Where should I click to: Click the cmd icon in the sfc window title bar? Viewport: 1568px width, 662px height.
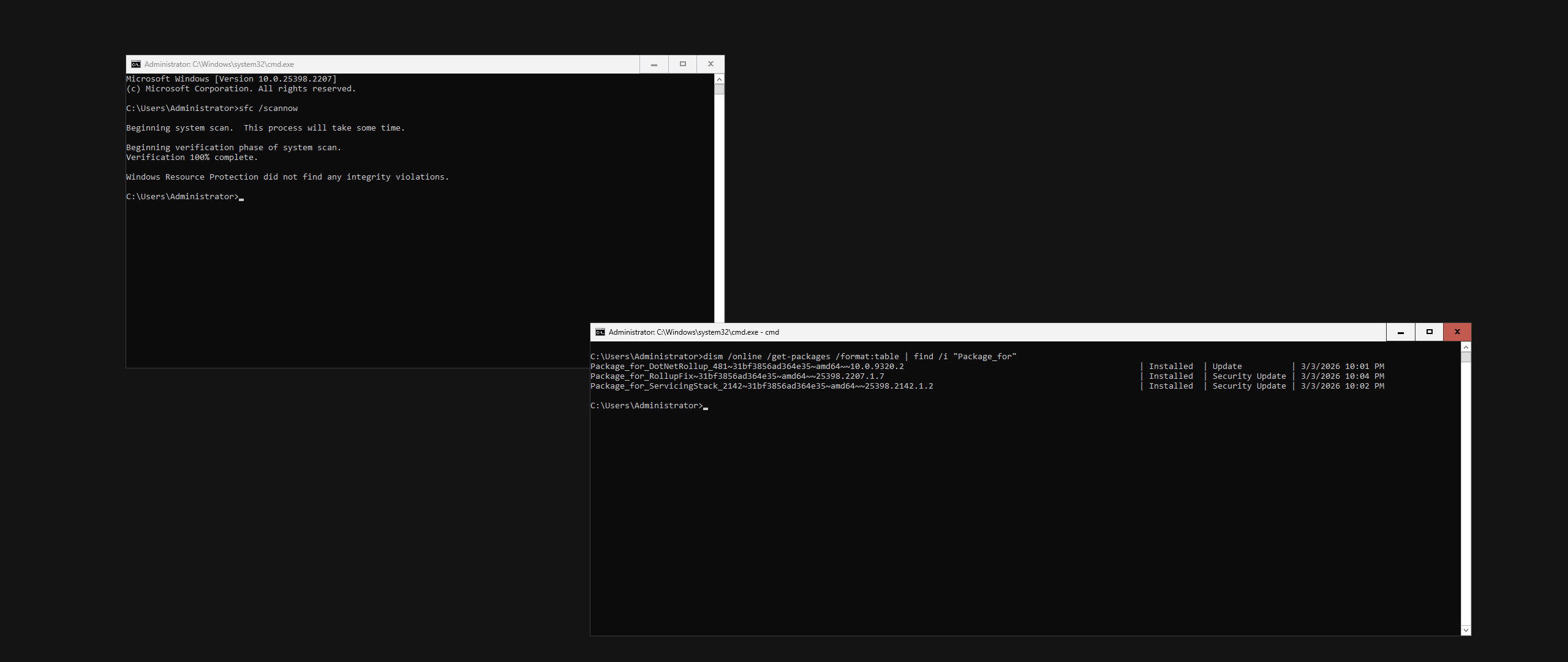click(x=136, y=64)
